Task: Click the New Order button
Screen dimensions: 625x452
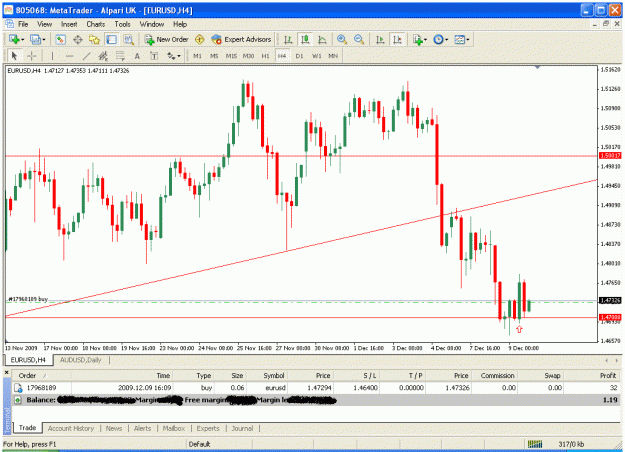Action: point(167,39)
